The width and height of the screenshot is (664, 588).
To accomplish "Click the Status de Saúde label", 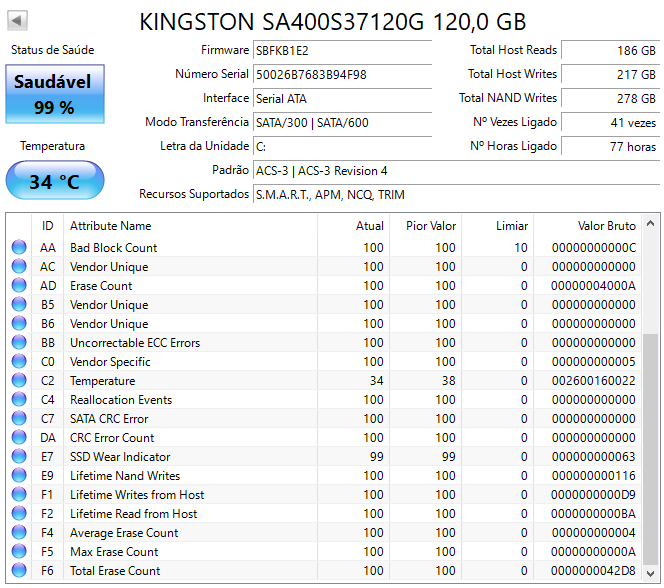I will tap(53, 50).
